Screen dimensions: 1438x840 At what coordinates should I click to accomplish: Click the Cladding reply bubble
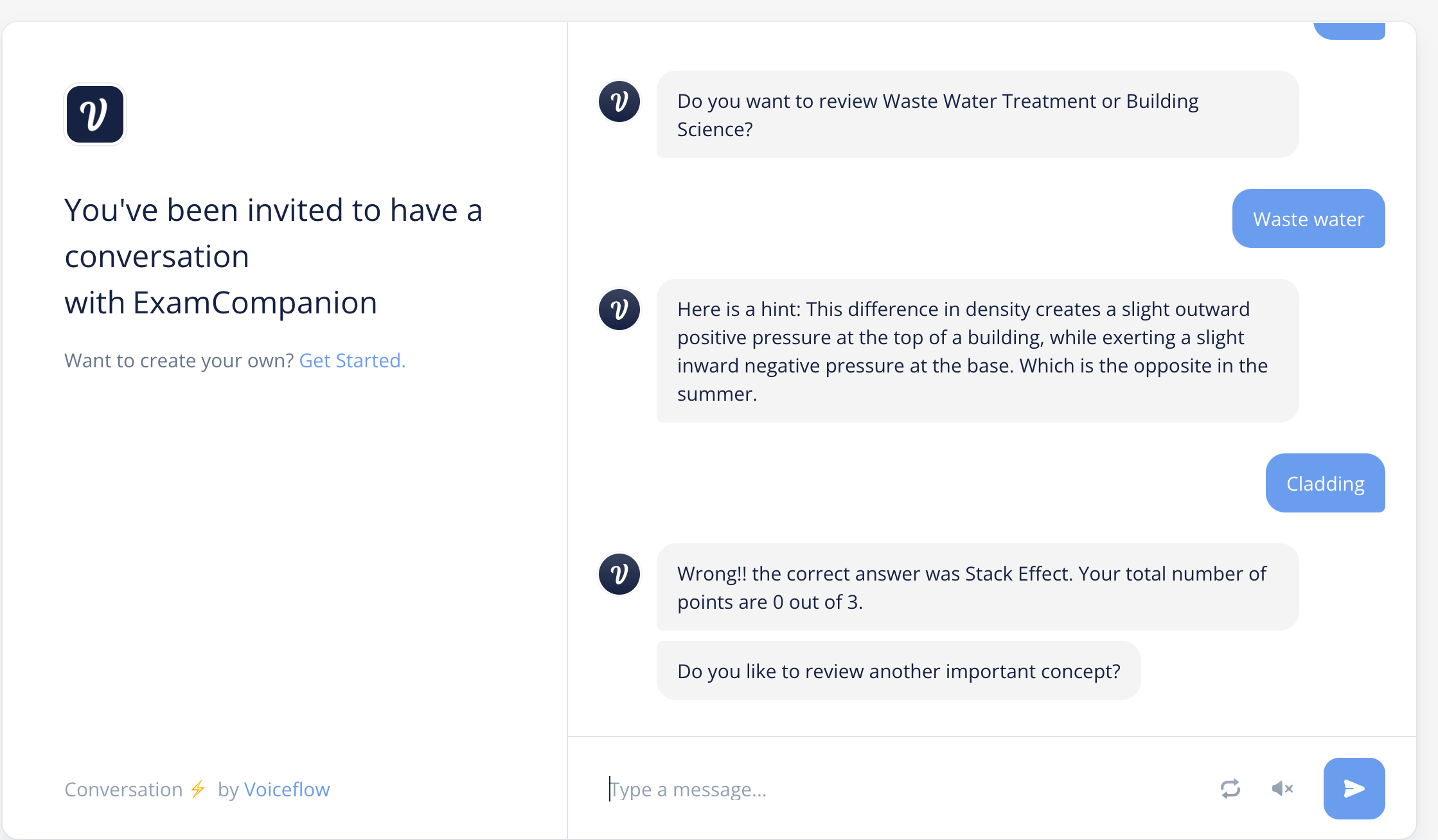[1325, 484]
